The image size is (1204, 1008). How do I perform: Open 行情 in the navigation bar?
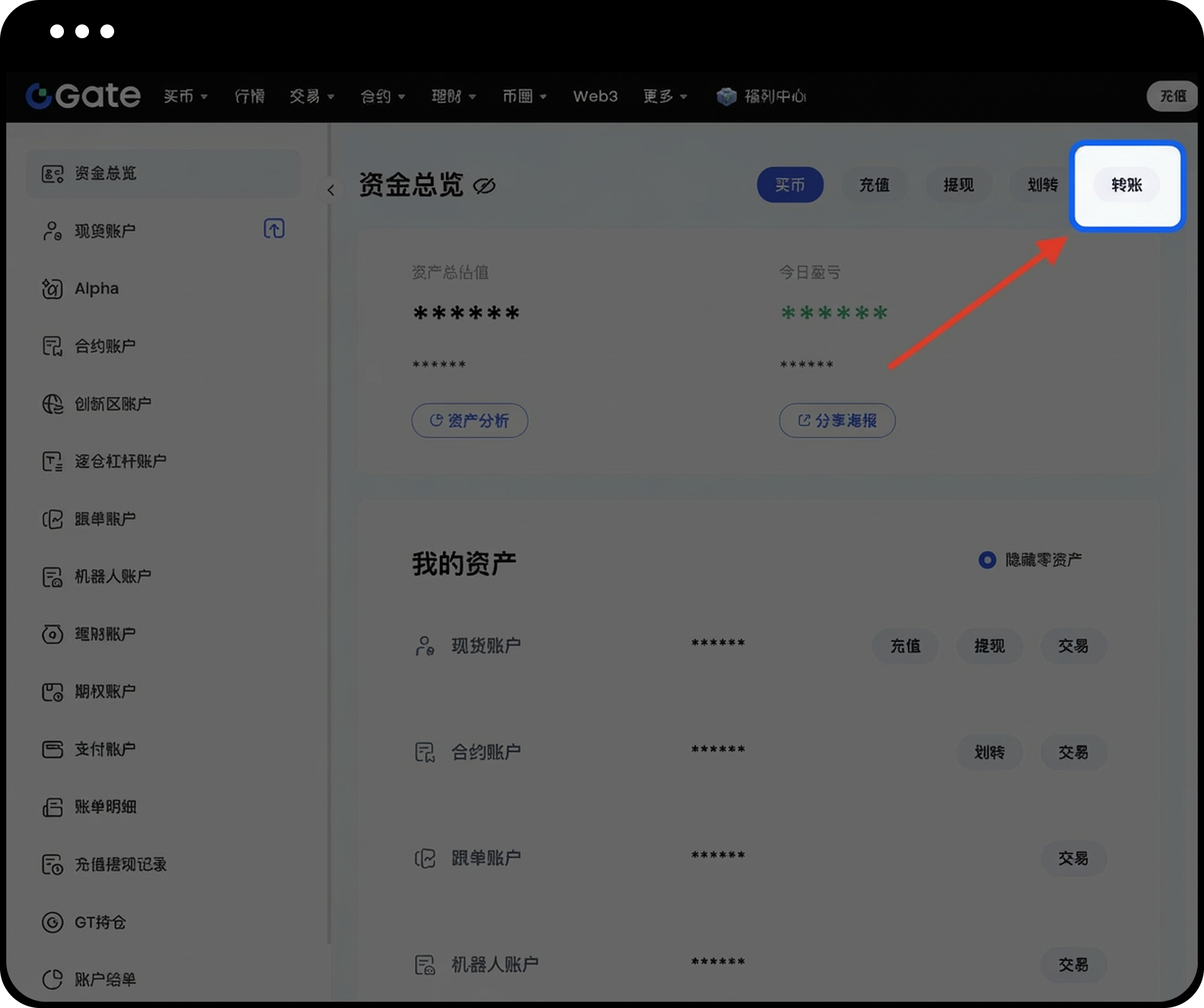click(x=250, y=96)
